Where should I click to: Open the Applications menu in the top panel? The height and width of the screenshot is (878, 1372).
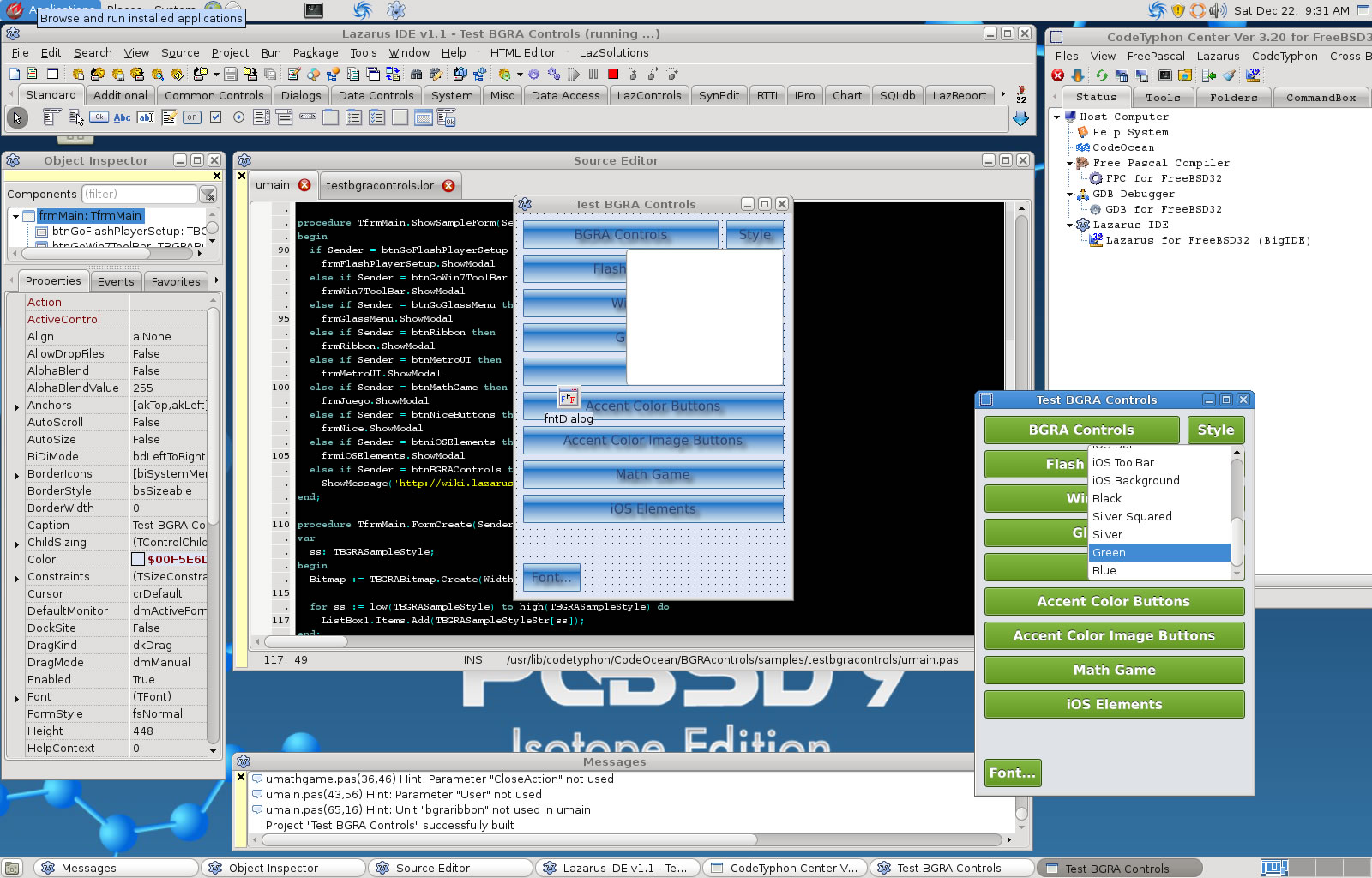tap(51, 9)
